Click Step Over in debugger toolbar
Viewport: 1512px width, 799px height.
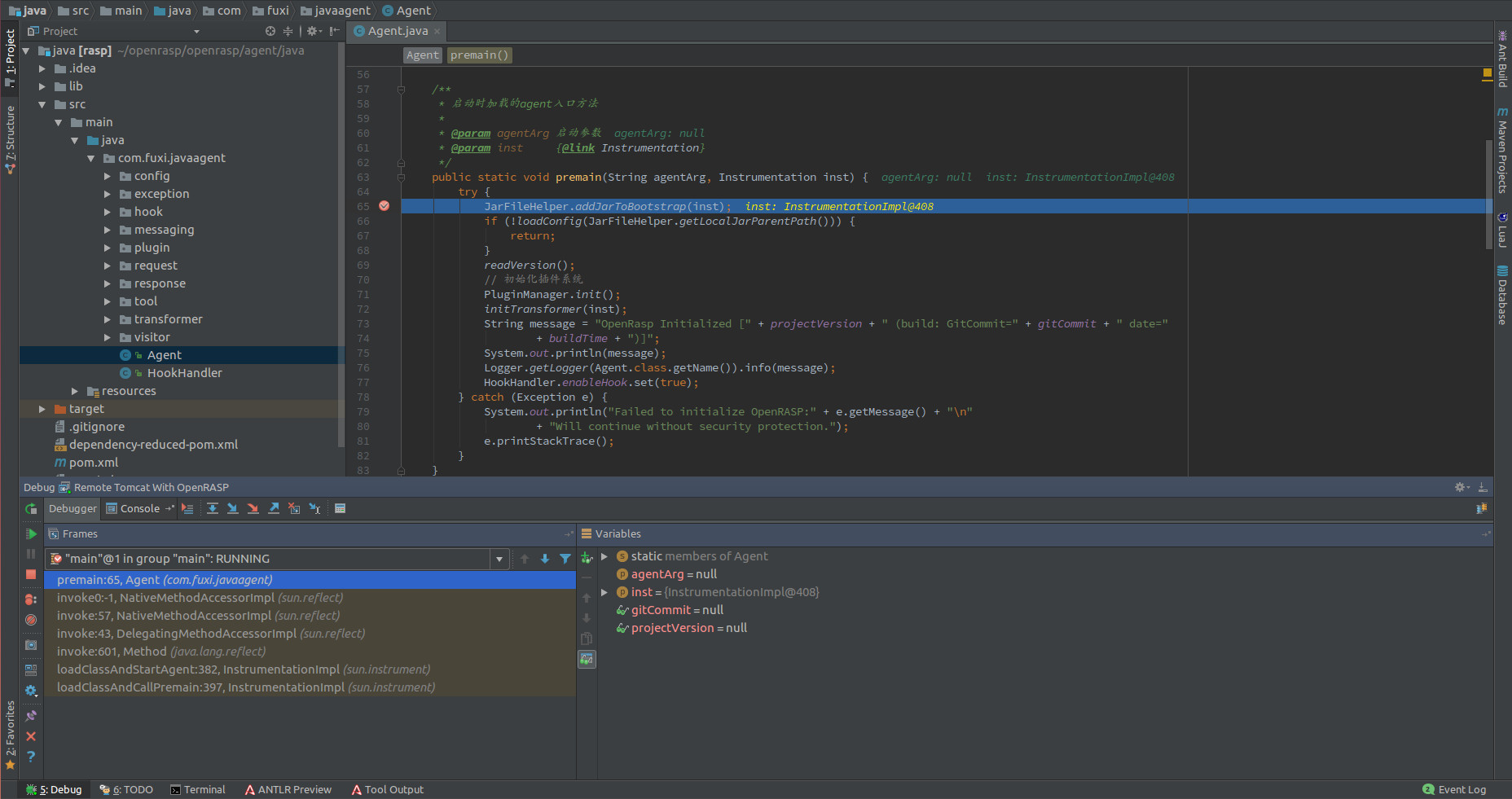[212, 509]
